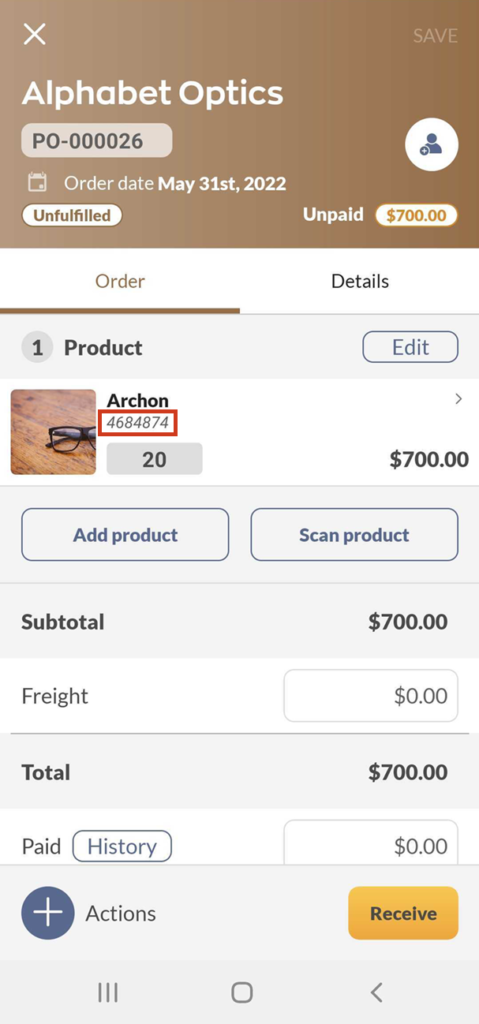The height and width of the screenshot is (1024, 479).
Task: Tap the Paid amount input field
Action: [371, 844]
